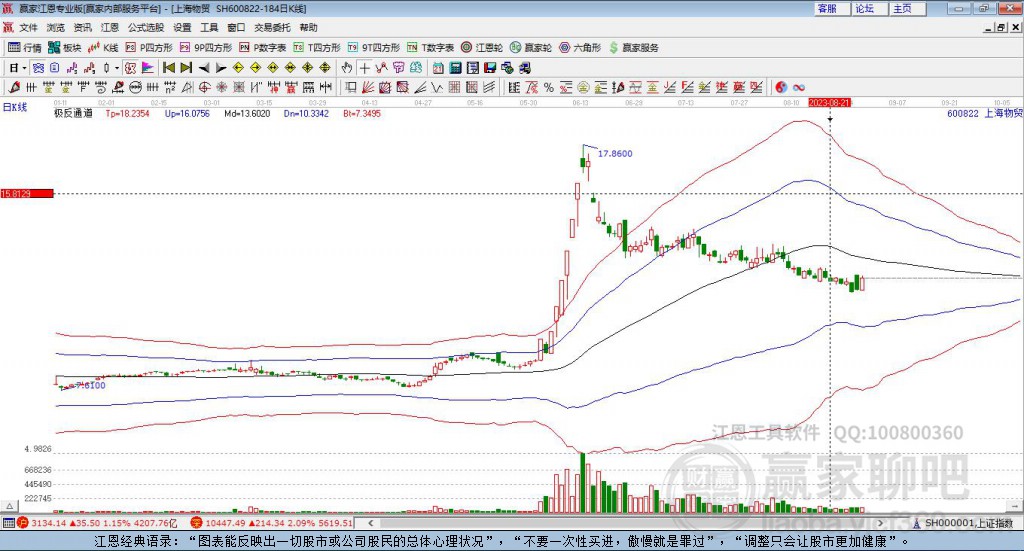This screenshot has width=1024, height=551.
Task: Click the 日K线 label
Action: [14, 107]
